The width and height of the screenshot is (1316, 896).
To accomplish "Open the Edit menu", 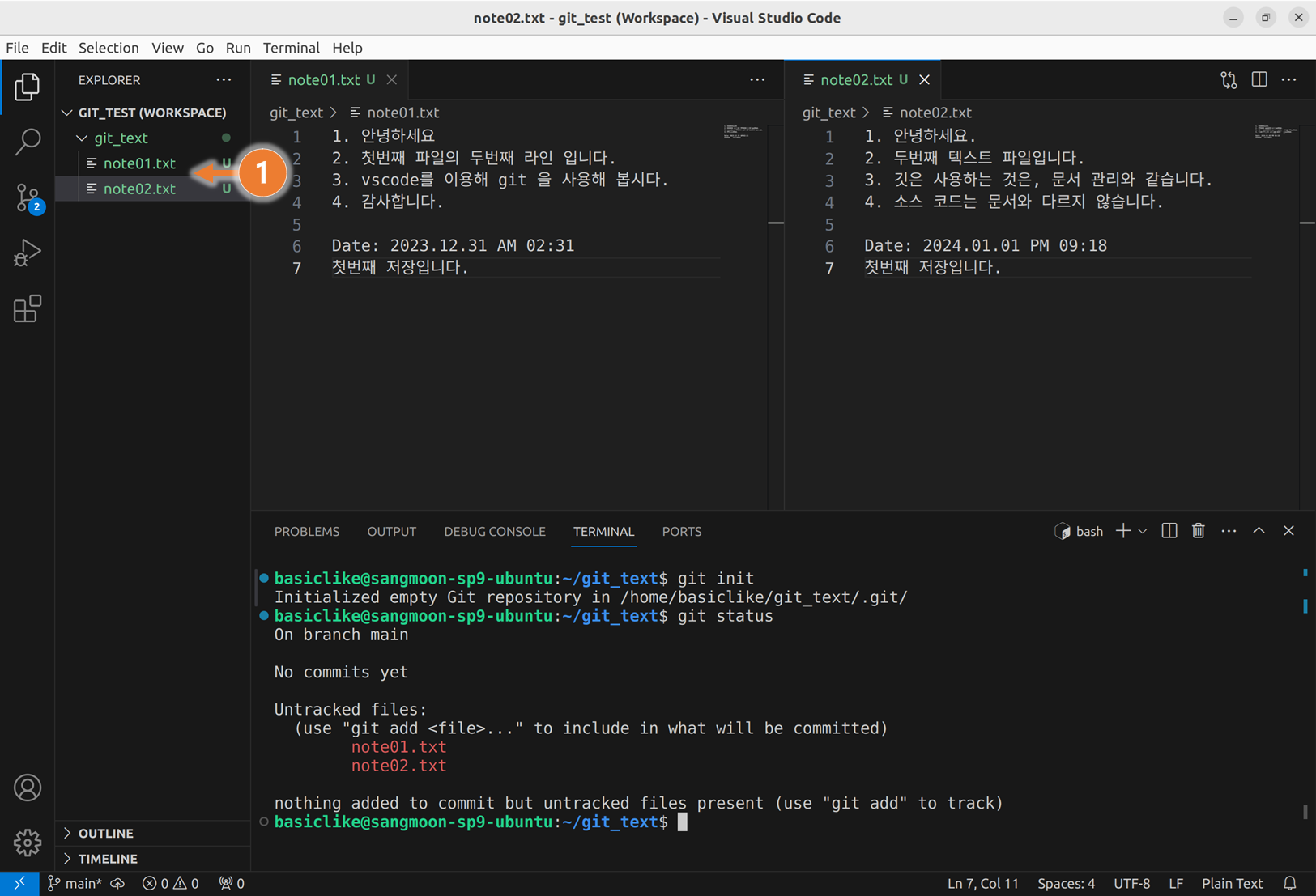I will 53,48.
